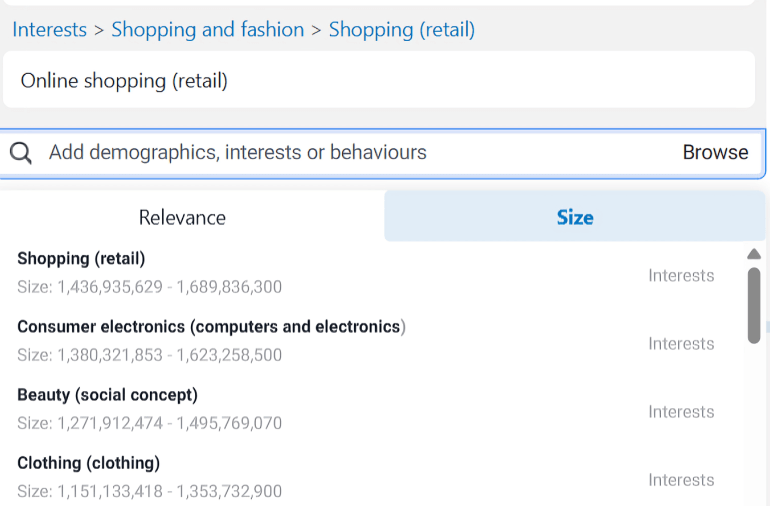
Task: Select Clothing (clothing) interest suggestion
Action: click(x=89, y=463)
